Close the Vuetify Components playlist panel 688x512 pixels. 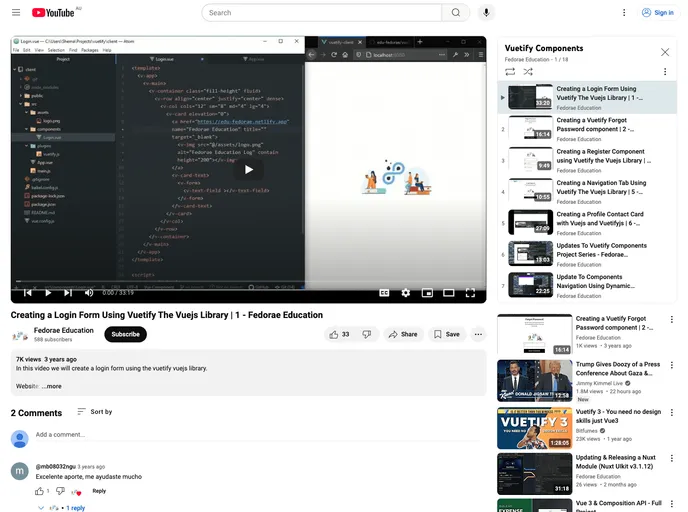coord(665,52)
